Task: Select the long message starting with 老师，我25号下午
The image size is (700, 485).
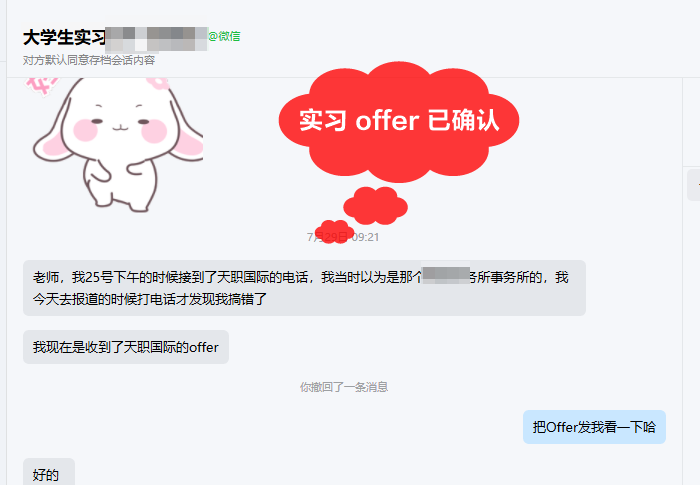Action: pos(304,288)
